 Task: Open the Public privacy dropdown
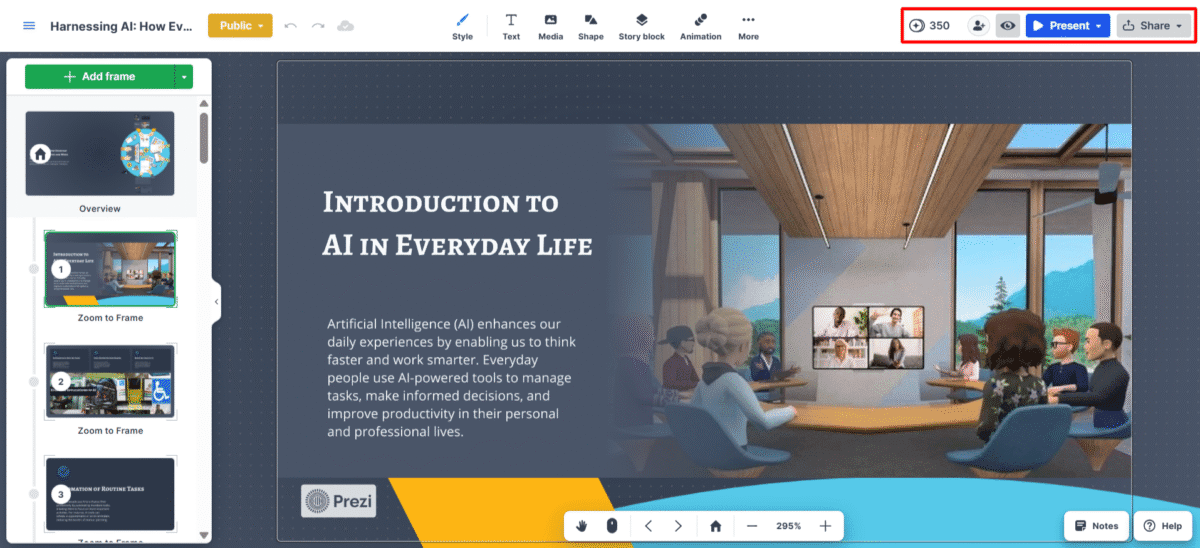(240, 26)
